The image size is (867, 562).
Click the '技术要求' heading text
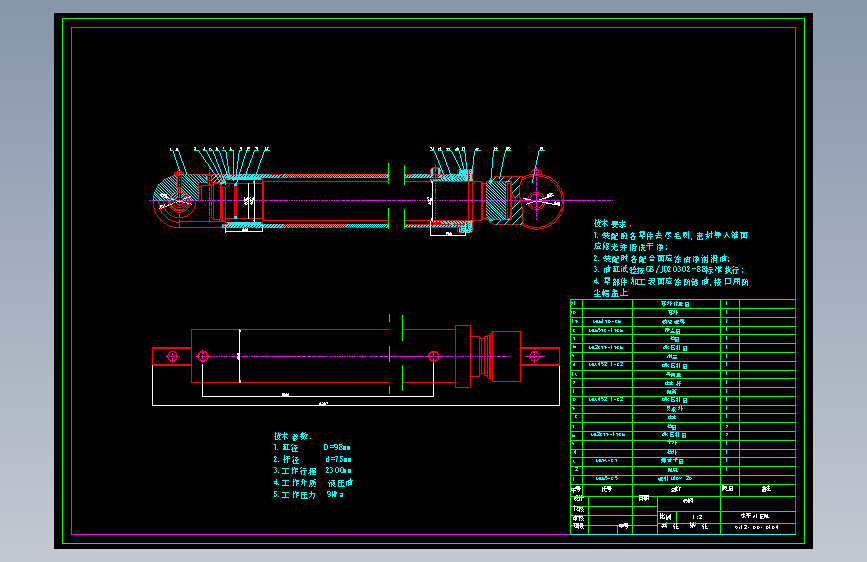click(612, 223)
